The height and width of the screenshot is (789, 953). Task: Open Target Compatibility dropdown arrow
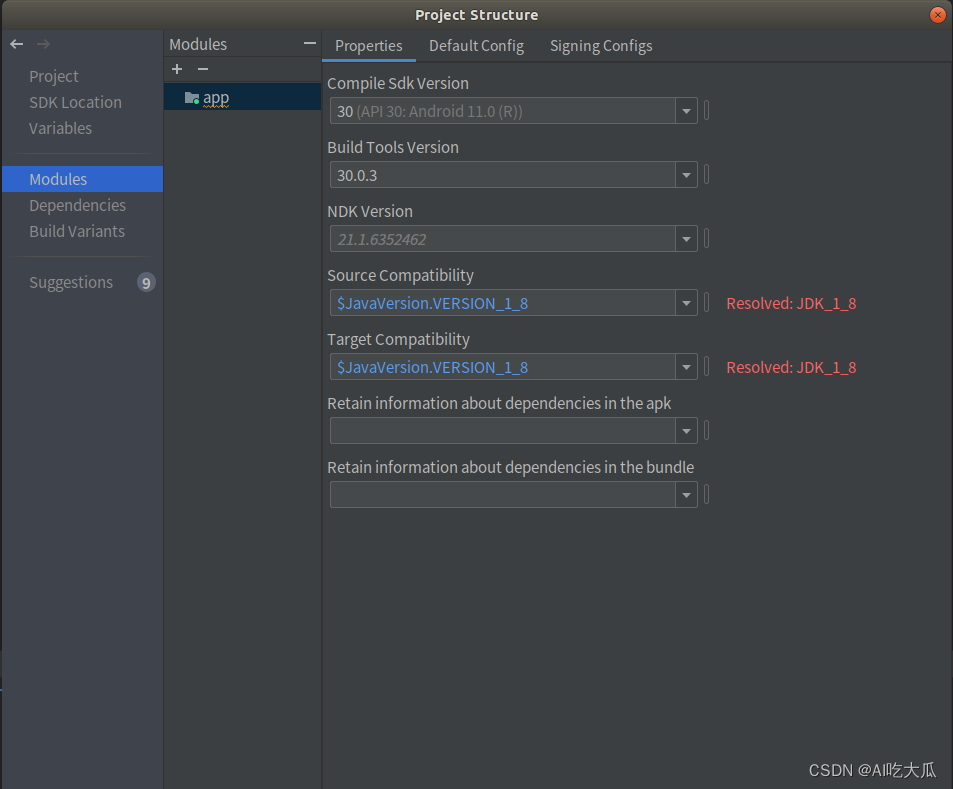[x=686, y=368]
